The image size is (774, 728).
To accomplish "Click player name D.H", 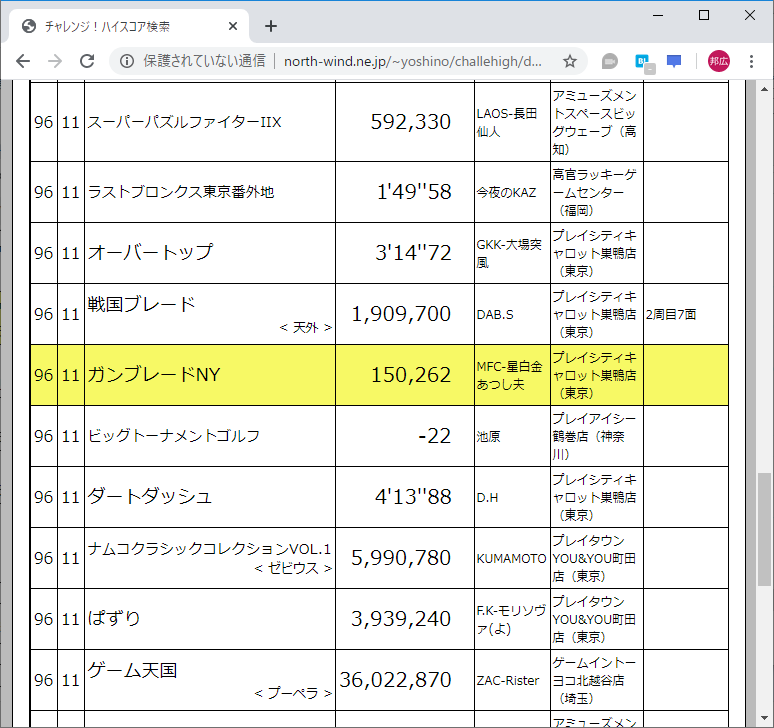I will tap(487, 498).
